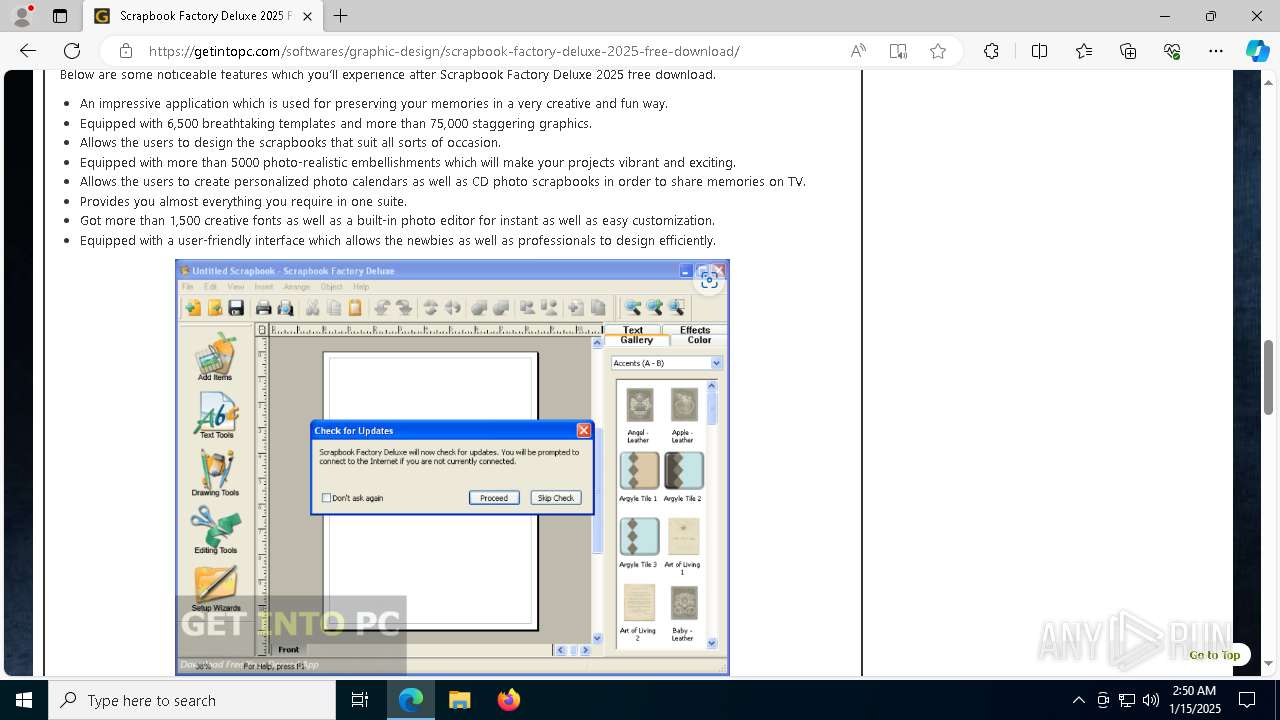Open volume control in system tray
This screenshot has width=1280, height=720.
pyautogui.click(x=1151, y=700)
